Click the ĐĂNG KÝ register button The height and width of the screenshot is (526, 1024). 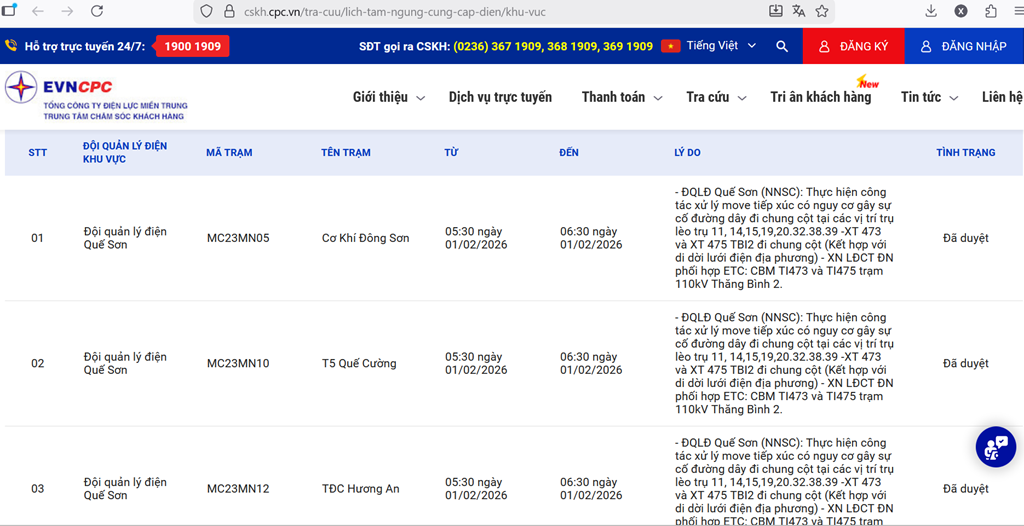854,46
